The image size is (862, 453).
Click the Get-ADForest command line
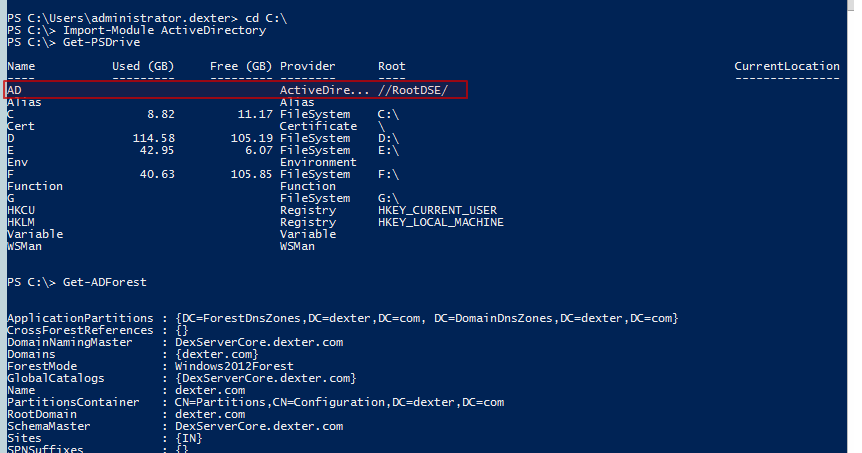(77, 282)
